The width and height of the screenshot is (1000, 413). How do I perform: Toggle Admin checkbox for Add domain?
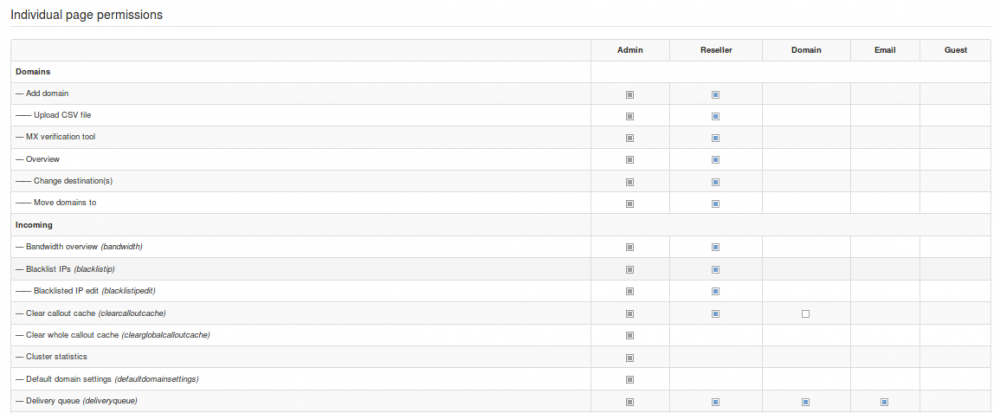tap(630, 95)
